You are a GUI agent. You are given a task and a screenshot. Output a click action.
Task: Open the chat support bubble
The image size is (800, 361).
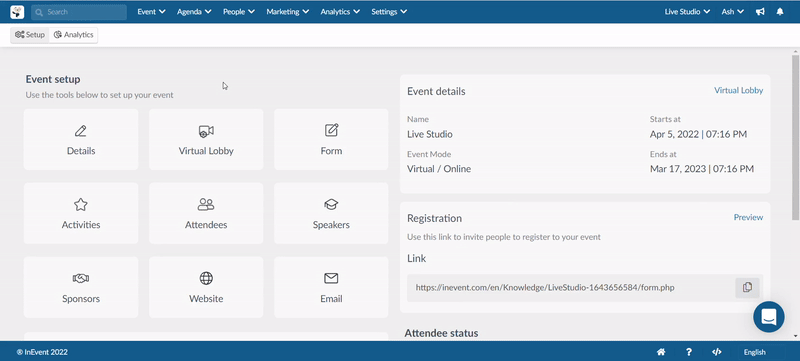[x=769, y=317]
